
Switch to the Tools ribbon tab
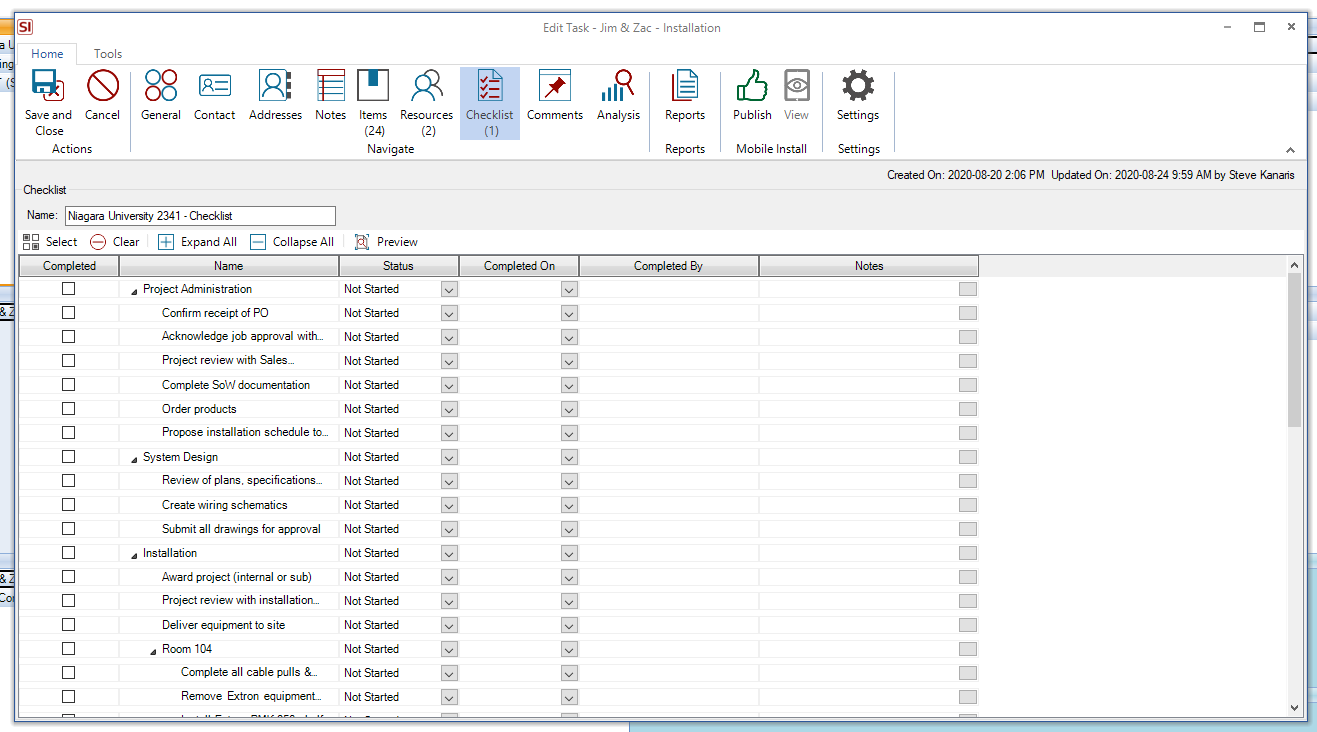(107, 54)
